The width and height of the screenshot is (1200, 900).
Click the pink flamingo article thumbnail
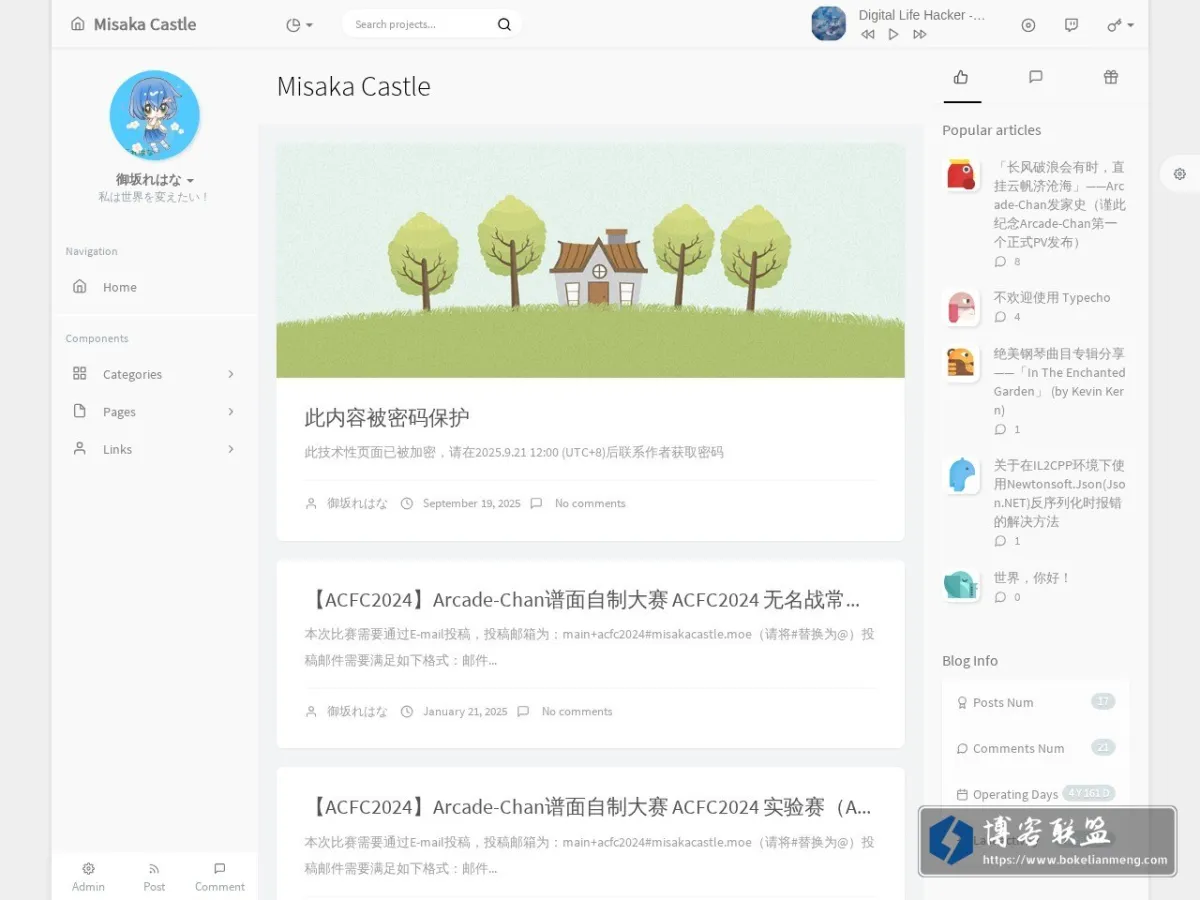click(x=961, y=306)
